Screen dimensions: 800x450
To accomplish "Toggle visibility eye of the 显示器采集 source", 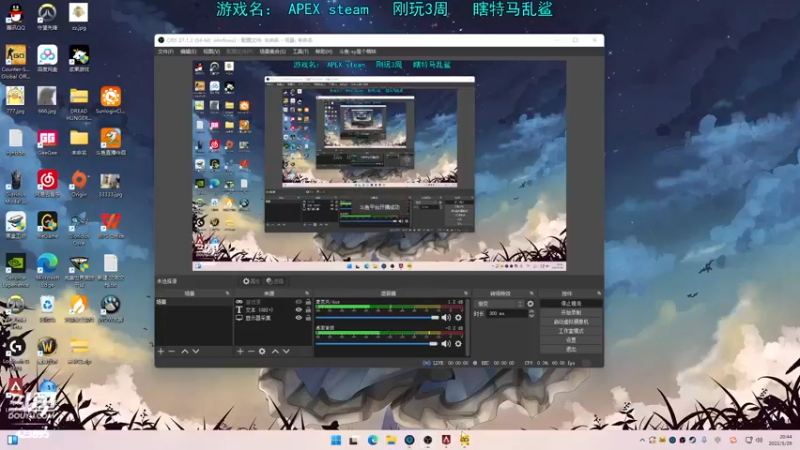I will [x=298, y=318].
